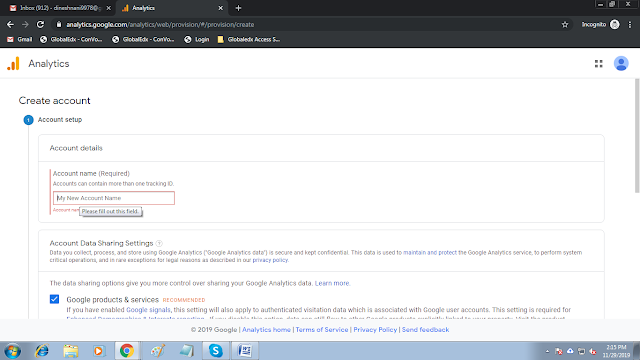640x360 pixels.
Task: Reload the page with refresh icon
Action: point(40,24)
